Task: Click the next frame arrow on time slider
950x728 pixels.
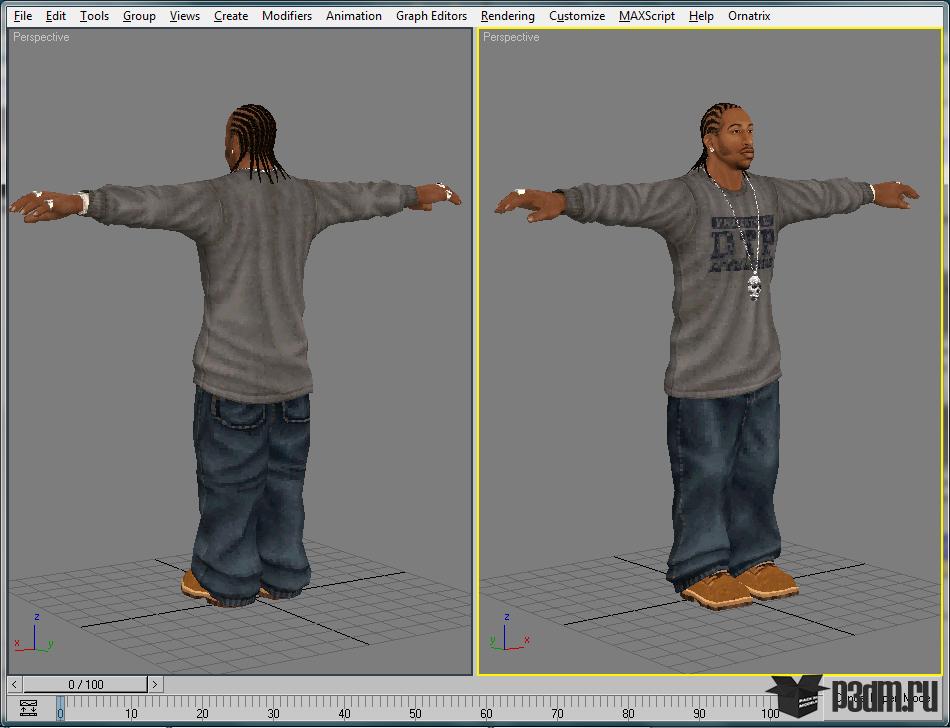Action: 155,684
